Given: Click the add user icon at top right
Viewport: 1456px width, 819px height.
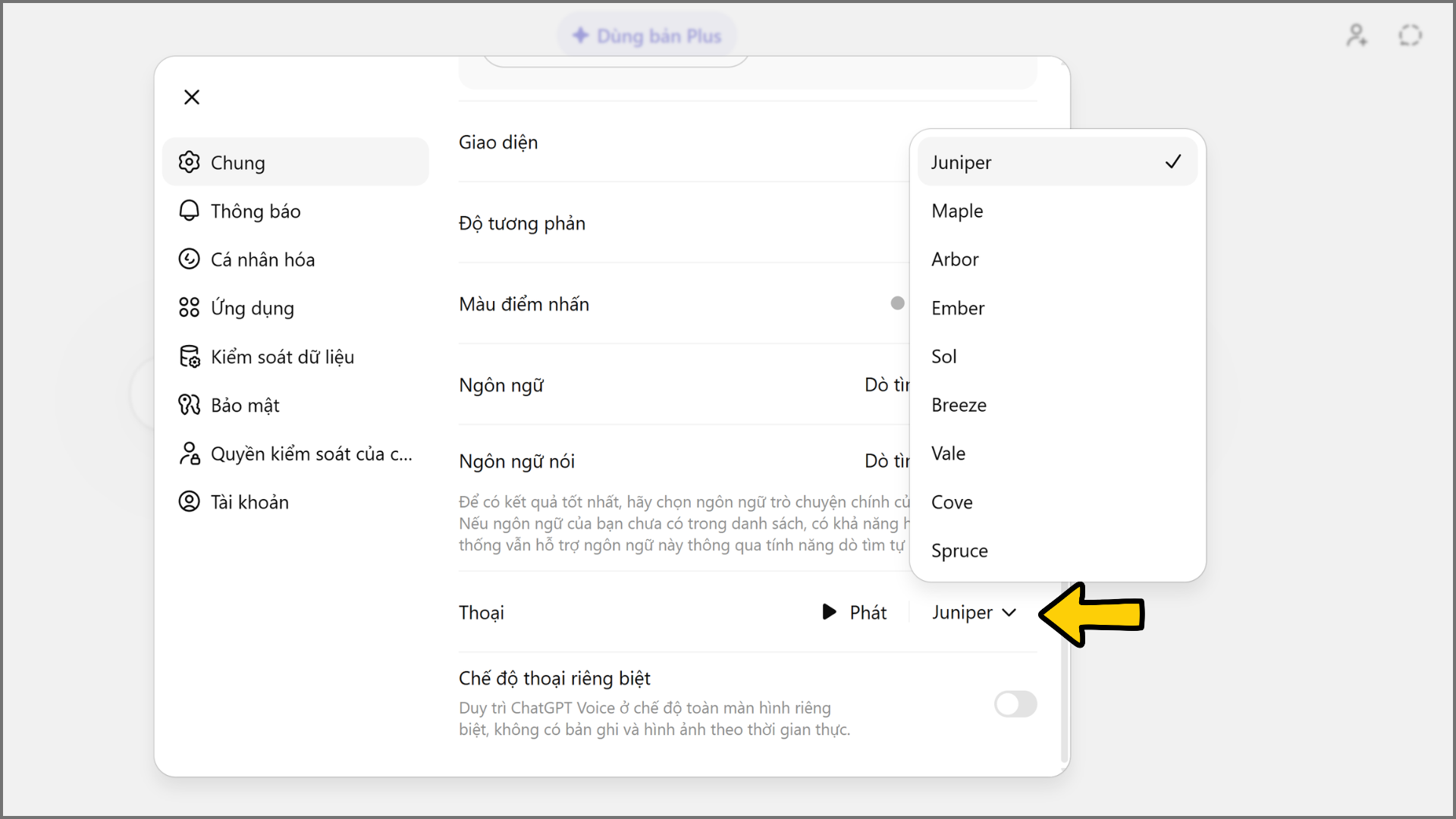Looking at the screenshot, I should pos(1357,35).
